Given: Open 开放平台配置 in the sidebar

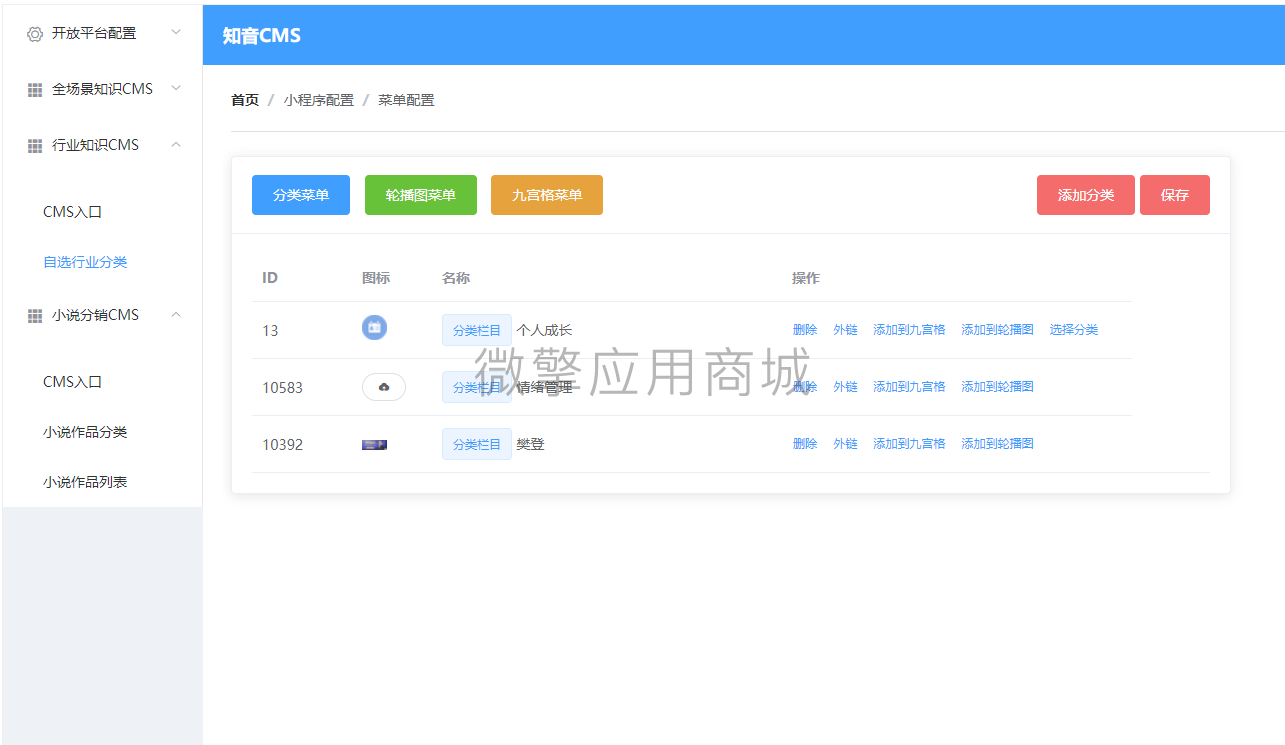Looking at the screenshot, I should (102, 33).
